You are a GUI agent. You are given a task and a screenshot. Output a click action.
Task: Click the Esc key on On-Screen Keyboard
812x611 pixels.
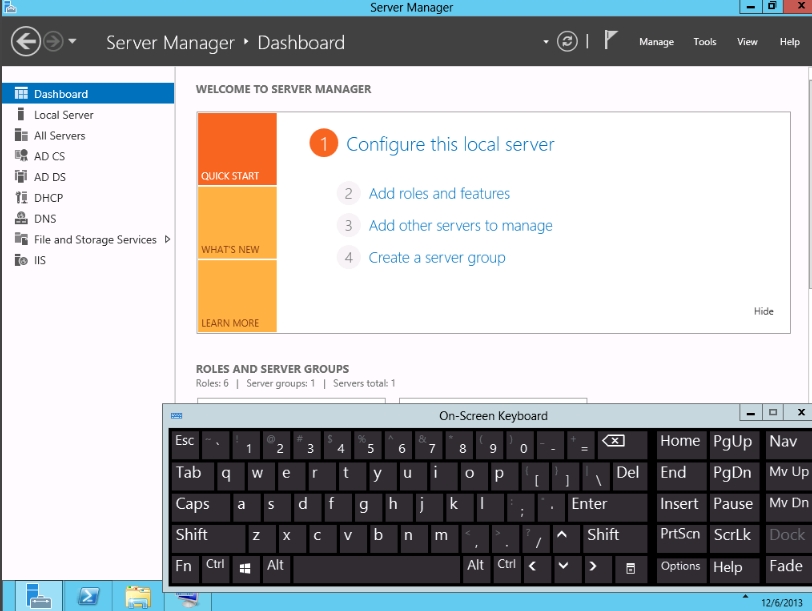click(x=185, y=444)
